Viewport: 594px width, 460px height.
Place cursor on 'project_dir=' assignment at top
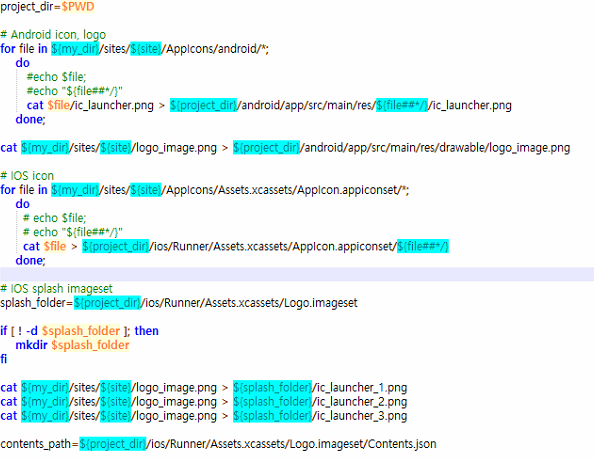pos(31,7)
